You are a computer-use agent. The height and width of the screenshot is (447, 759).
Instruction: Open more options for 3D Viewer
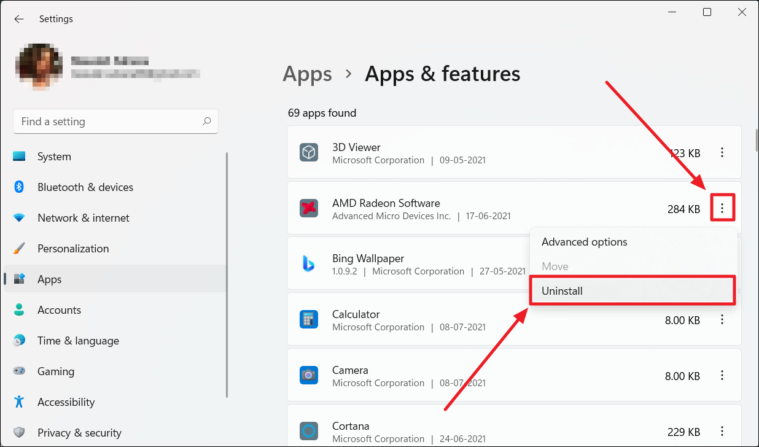(x=722, y=153)
